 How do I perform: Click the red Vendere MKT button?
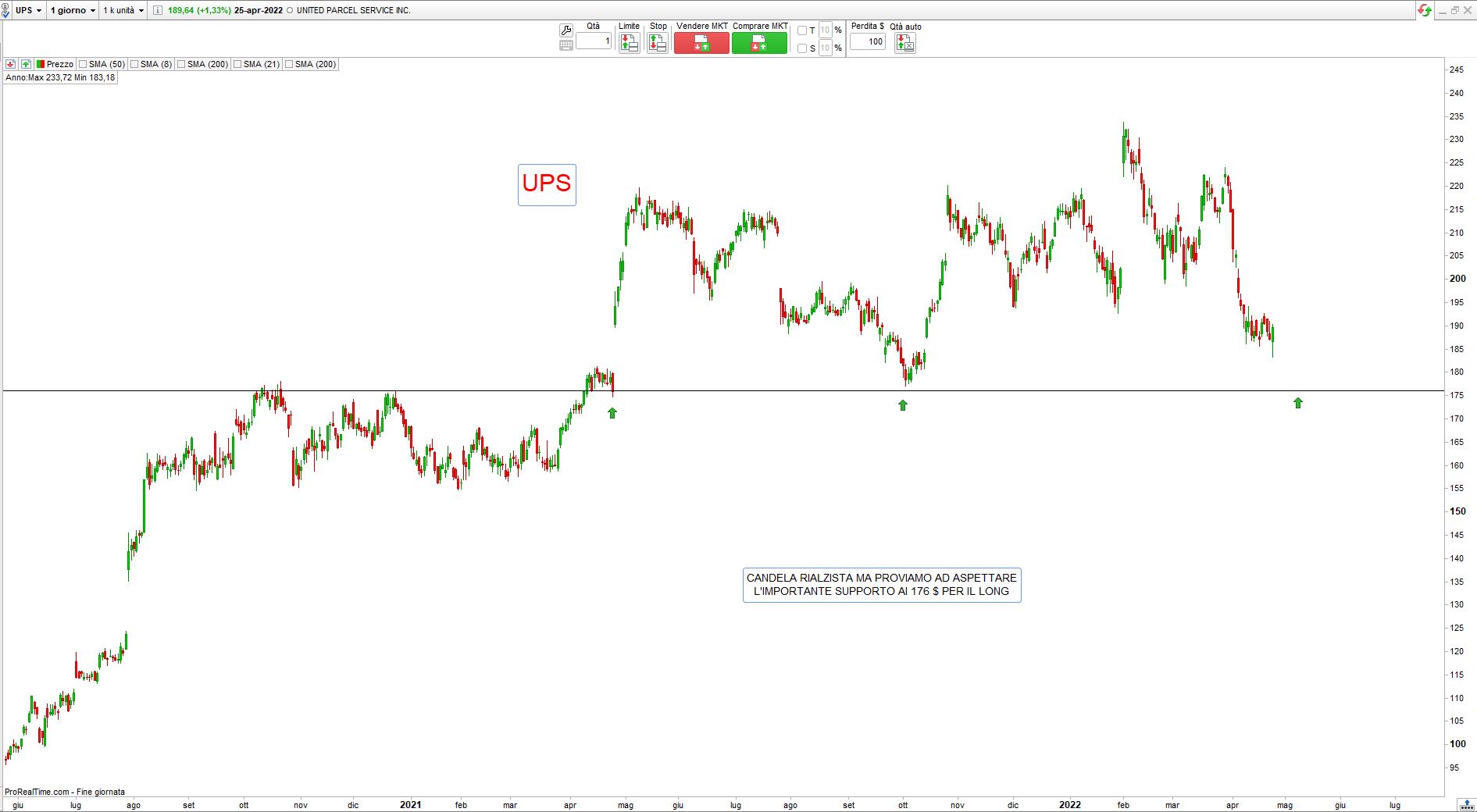701,43
